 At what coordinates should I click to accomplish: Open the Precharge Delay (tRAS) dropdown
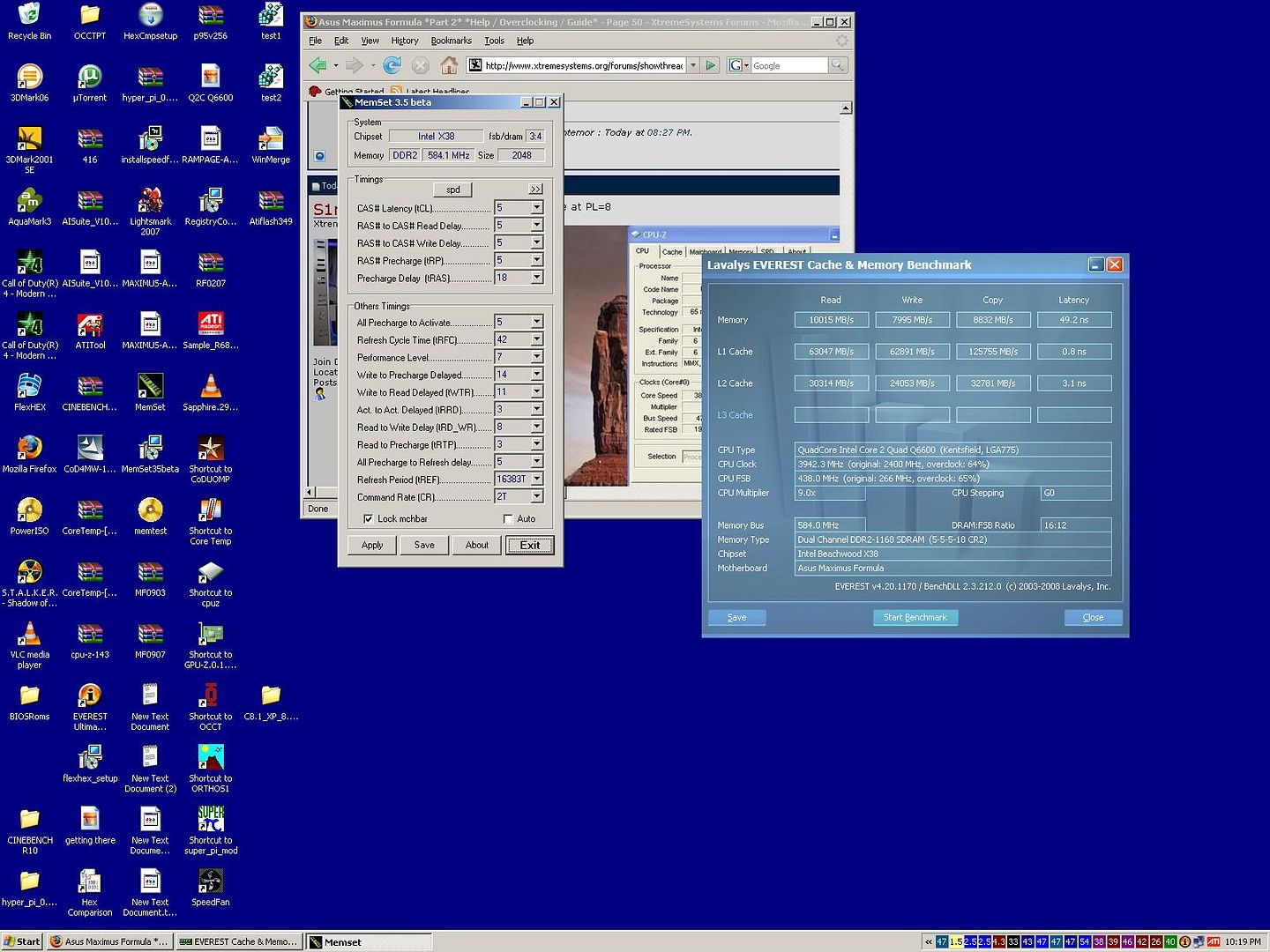coord(536,278)
